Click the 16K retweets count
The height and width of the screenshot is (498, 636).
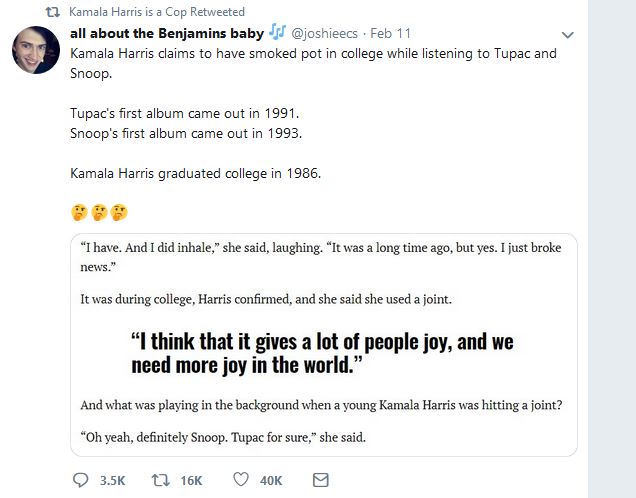(191, 481)
